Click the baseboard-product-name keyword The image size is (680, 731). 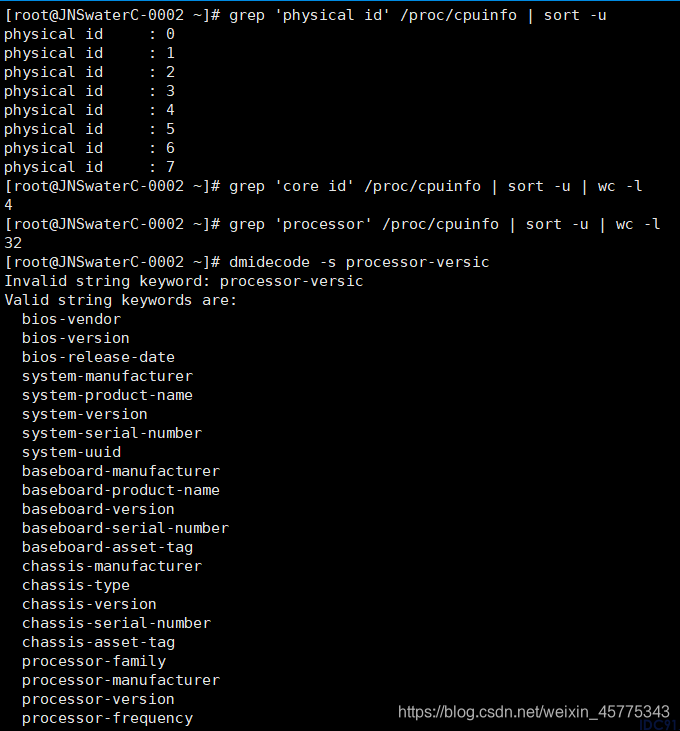tap(121, 490)
